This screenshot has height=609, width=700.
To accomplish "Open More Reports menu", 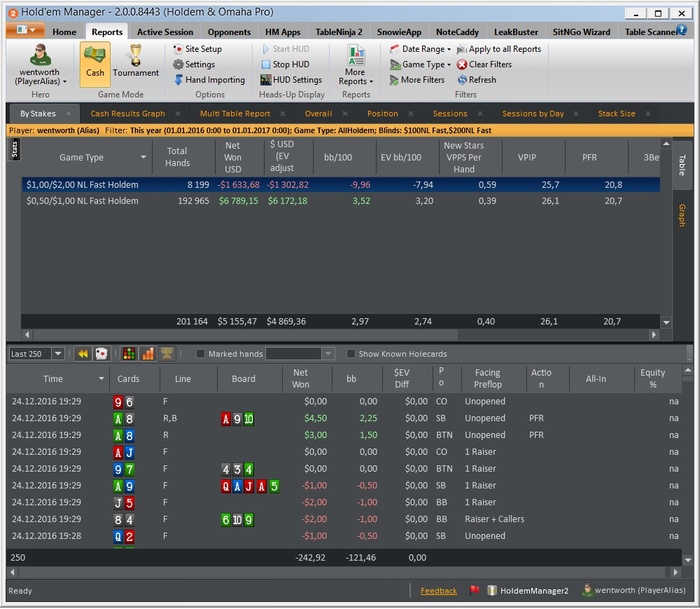I will [x=356, y=65].
